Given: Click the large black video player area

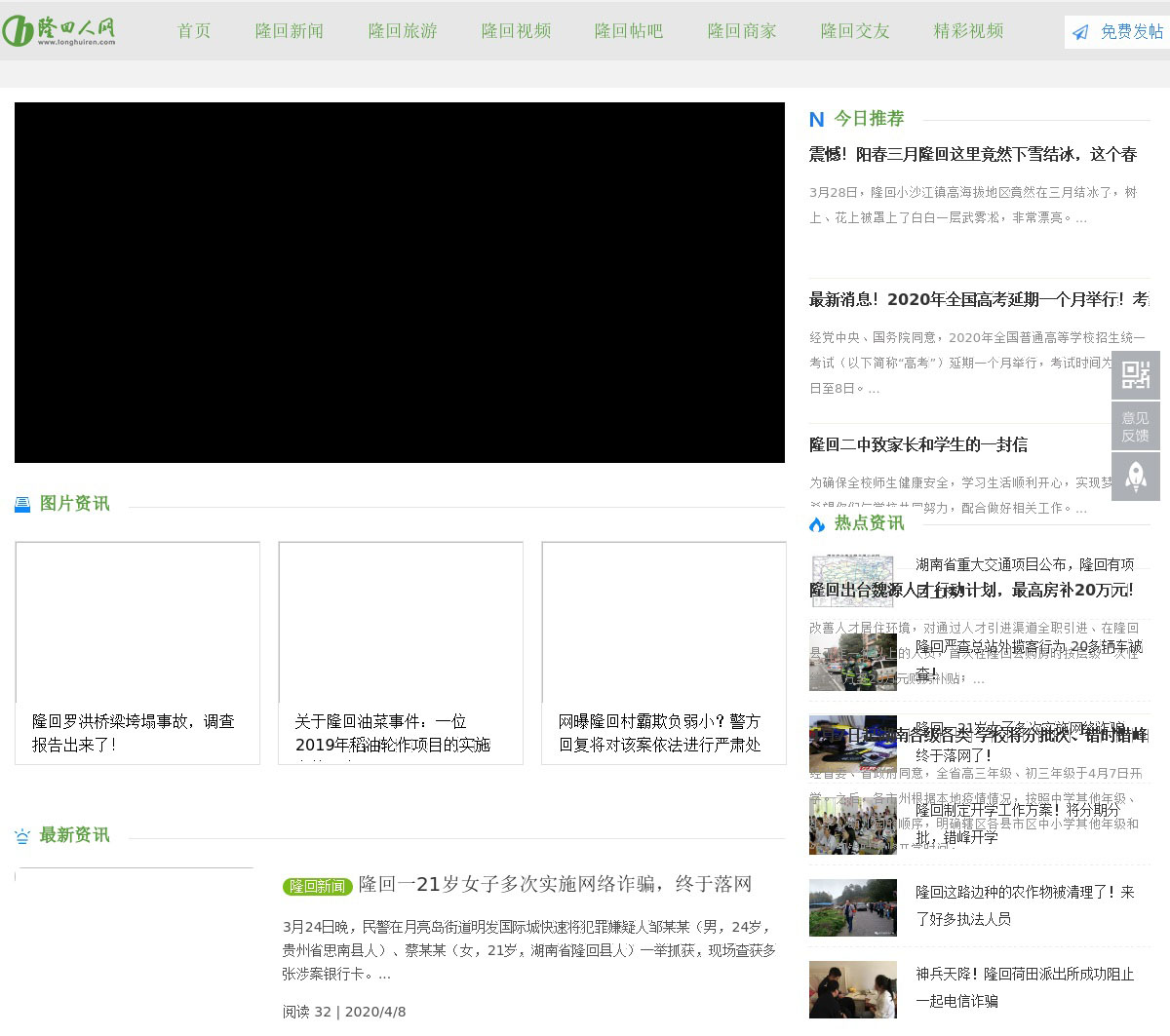Looking at the screenshot, I should [400, 283].
